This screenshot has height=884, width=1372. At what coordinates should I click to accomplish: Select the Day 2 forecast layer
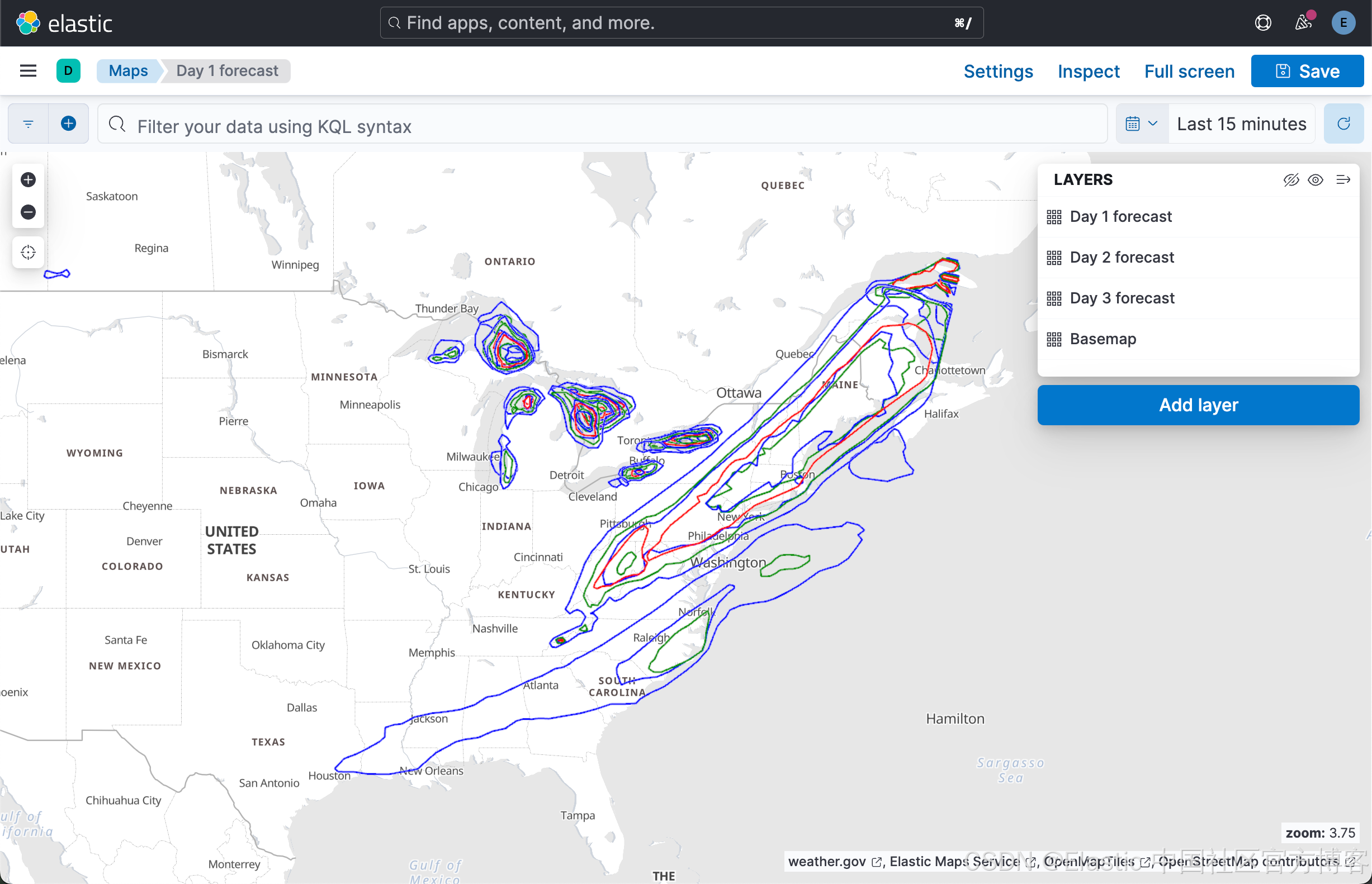coord(1122,257)
